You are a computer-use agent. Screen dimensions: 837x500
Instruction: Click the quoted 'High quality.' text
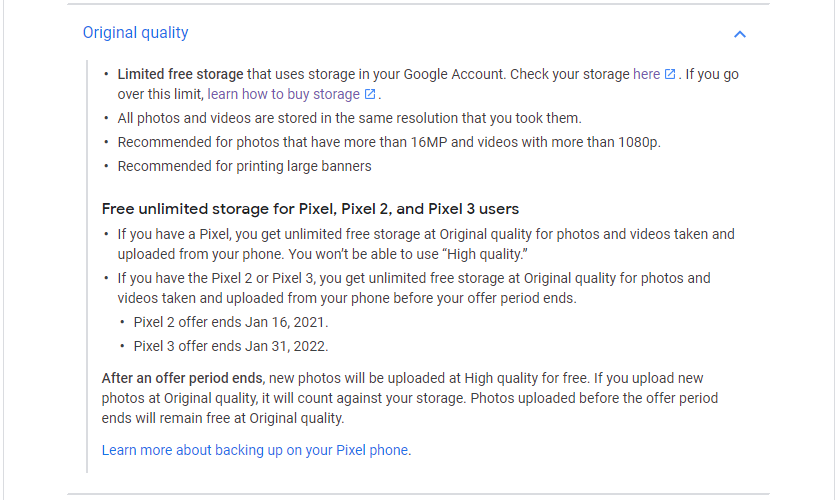click(487, 255)
